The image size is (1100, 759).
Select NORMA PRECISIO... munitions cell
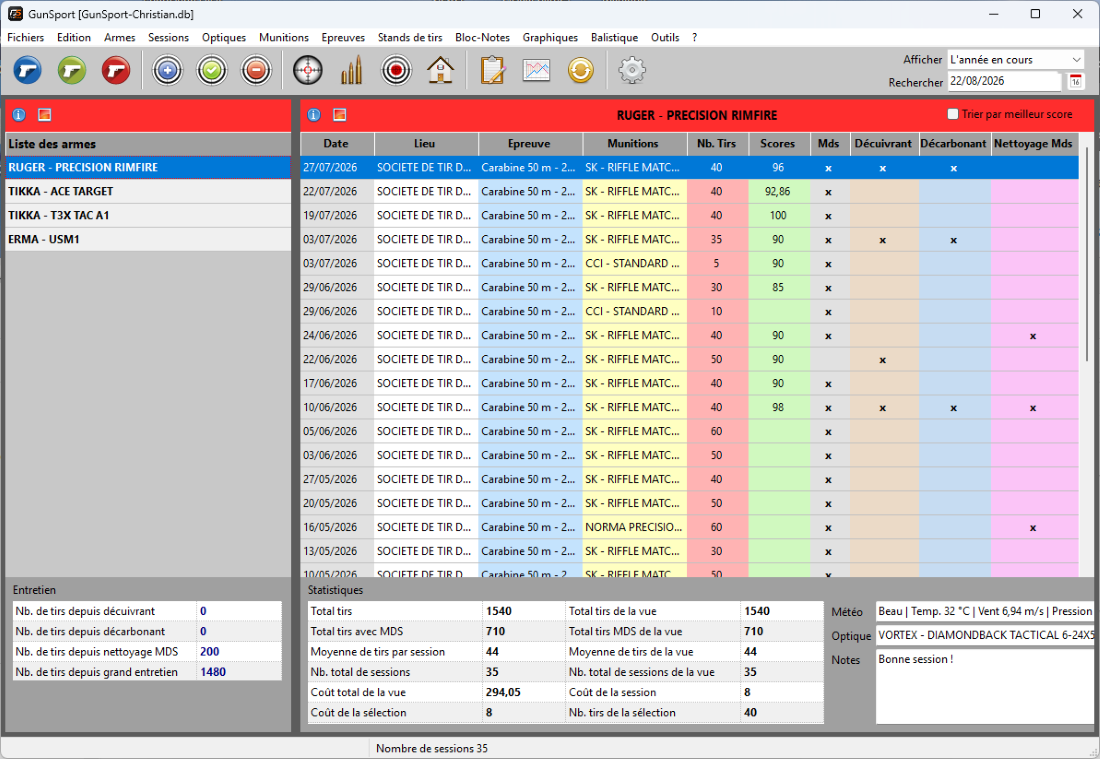pos(633,527)
